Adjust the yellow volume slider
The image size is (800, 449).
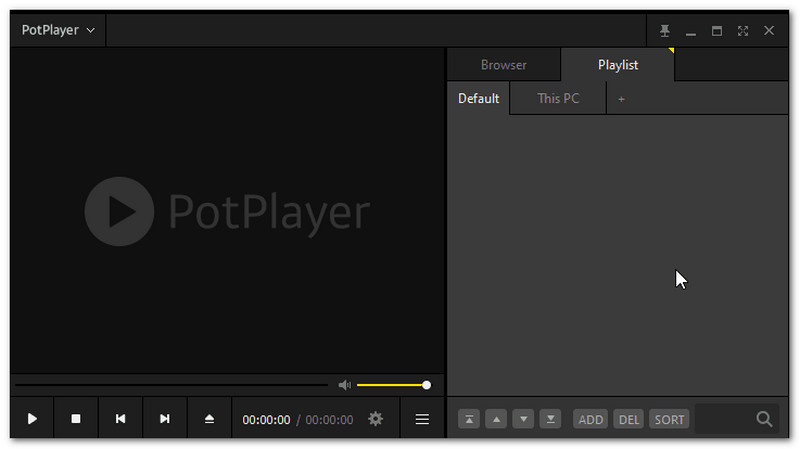(393, 385)
